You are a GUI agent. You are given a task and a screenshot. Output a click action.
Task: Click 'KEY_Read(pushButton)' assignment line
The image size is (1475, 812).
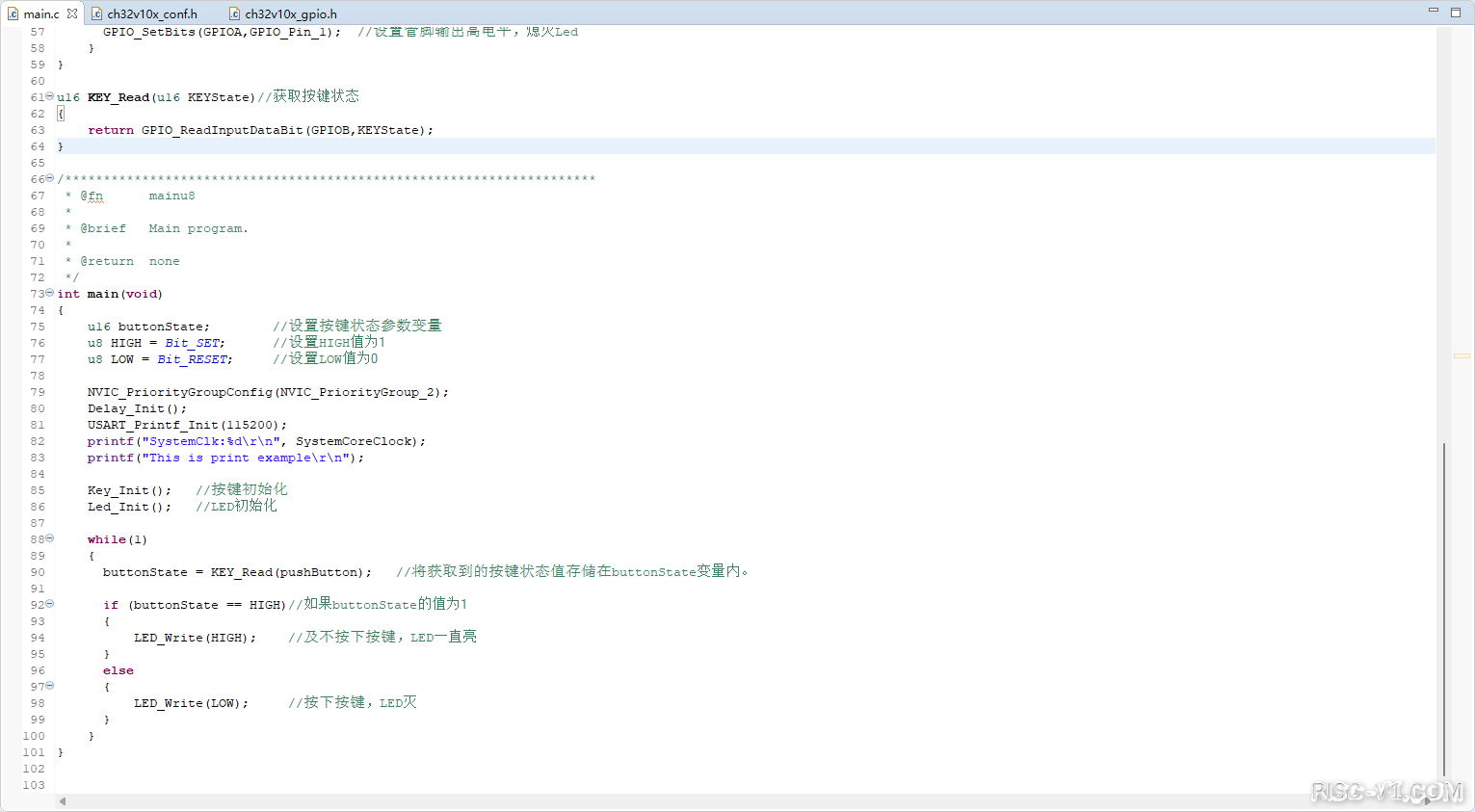237,572
